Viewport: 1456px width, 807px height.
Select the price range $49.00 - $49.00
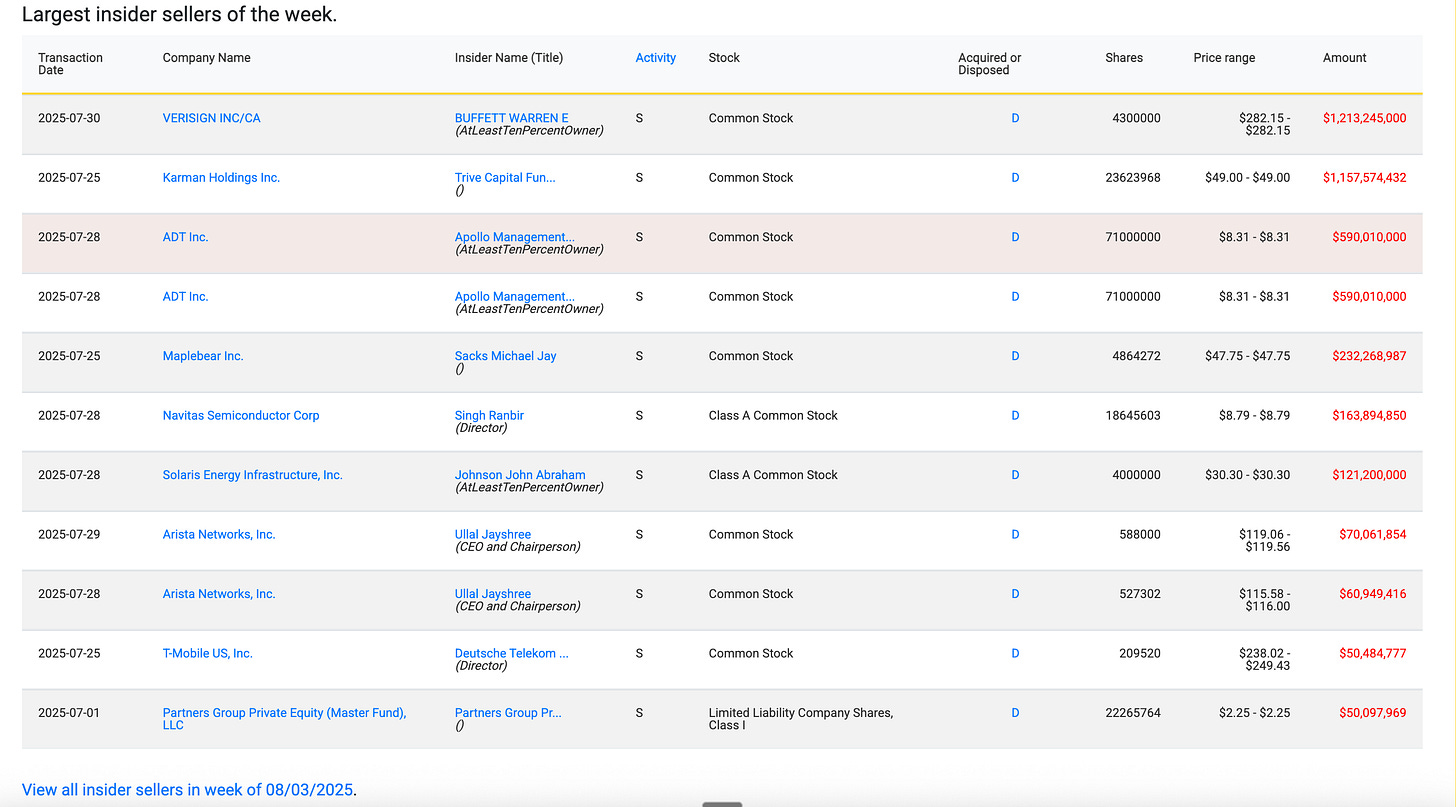click(1248, 178)
